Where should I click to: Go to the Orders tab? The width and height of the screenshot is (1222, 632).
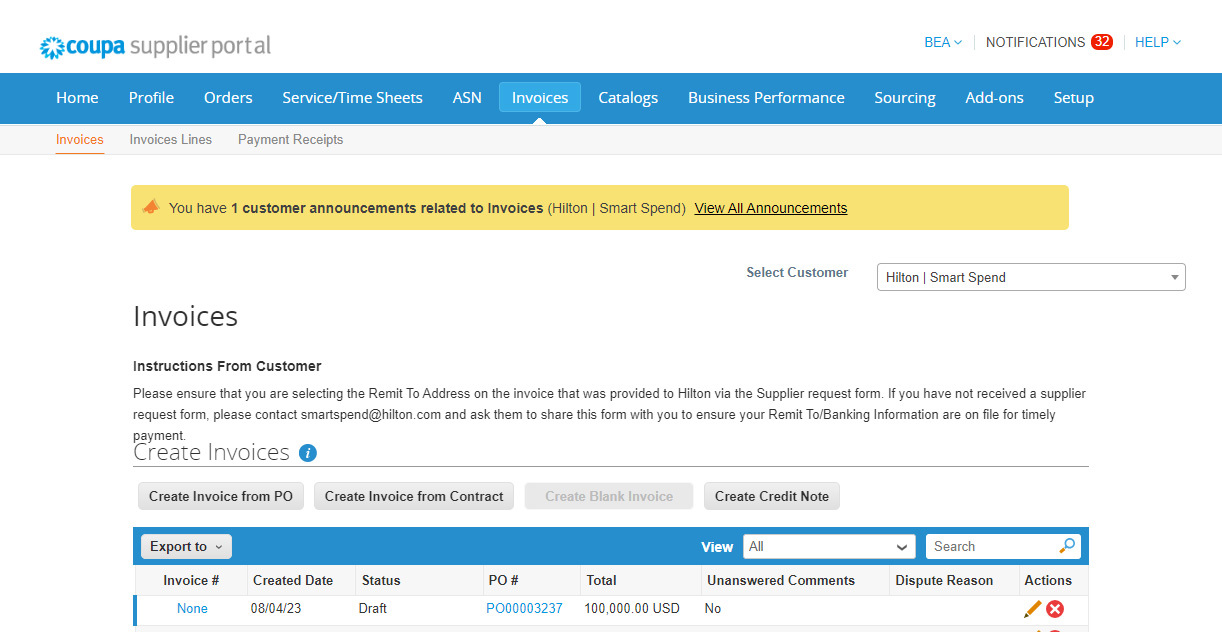[228, 98]
